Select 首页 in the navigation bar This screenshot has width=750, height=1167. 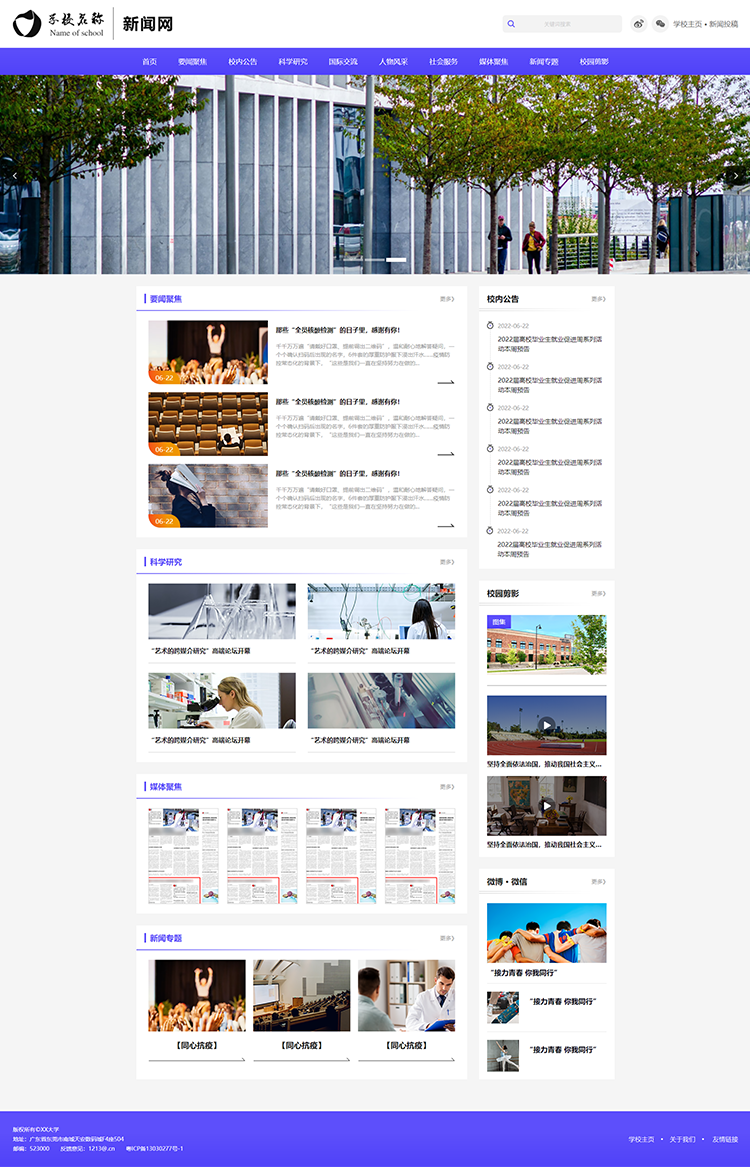(149, 62)
